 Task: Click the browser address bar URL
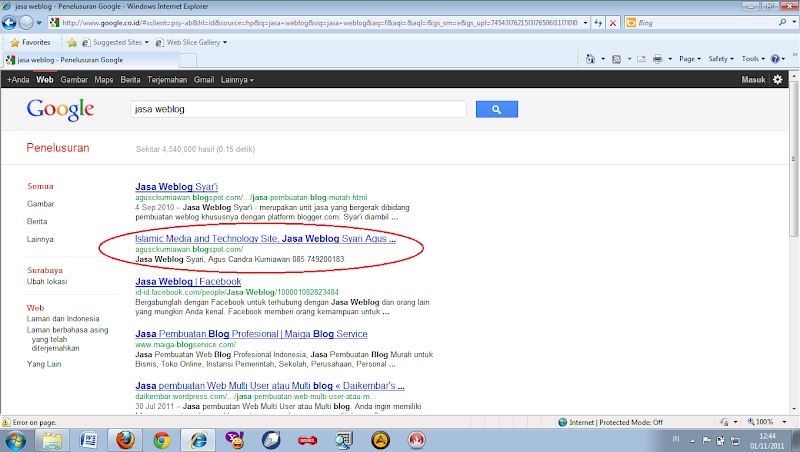[320, 23]
